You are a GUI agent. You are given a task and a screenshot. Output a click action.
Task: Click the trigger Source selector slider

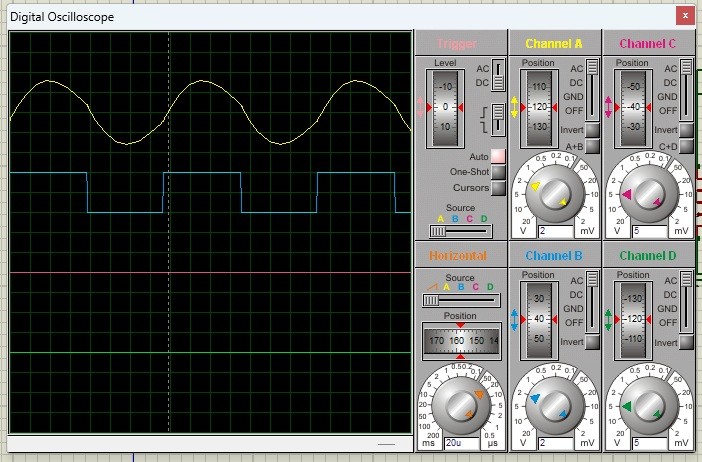(461, 231)
